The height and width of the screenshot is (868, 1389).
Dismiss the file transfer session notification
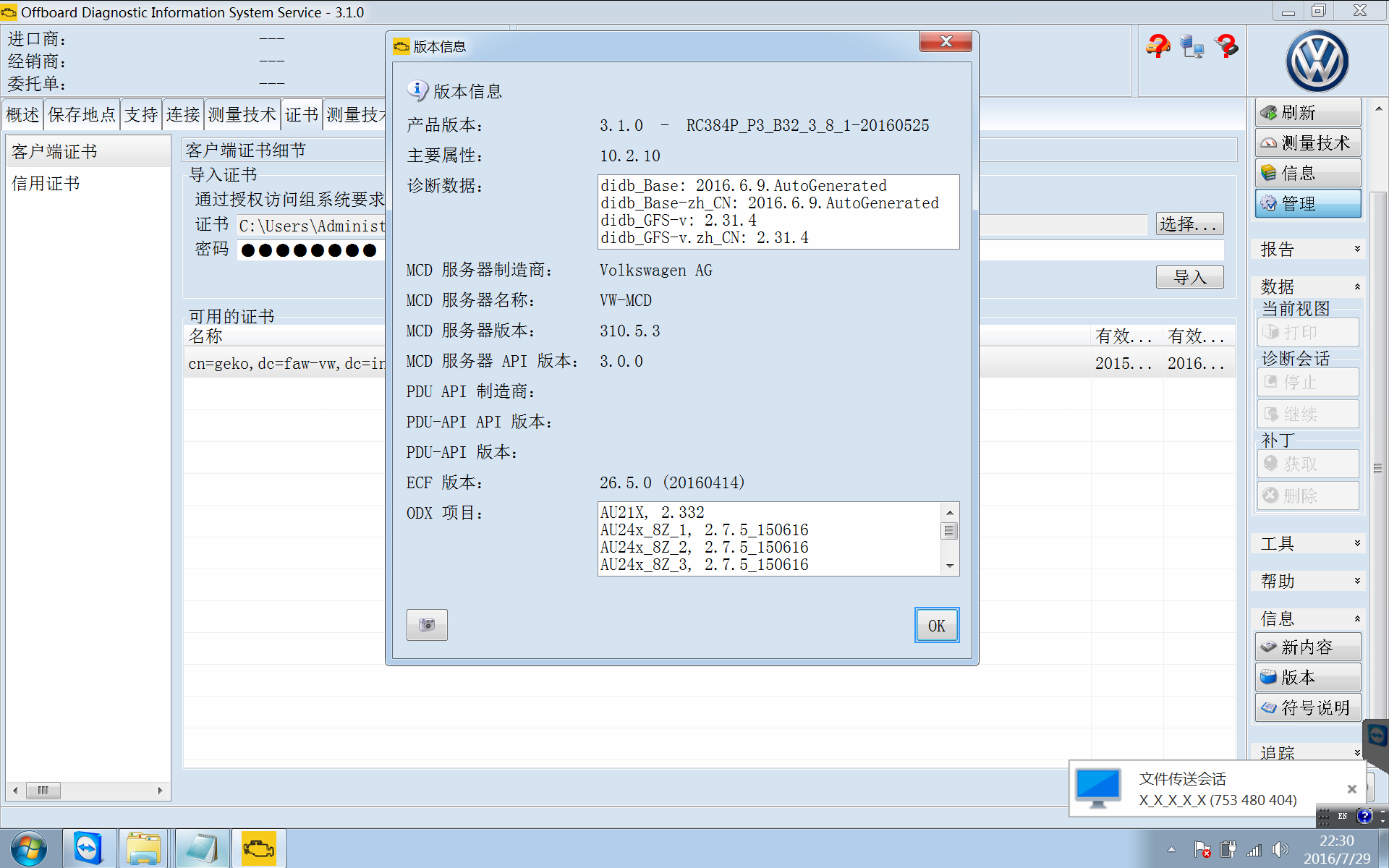1351,789
